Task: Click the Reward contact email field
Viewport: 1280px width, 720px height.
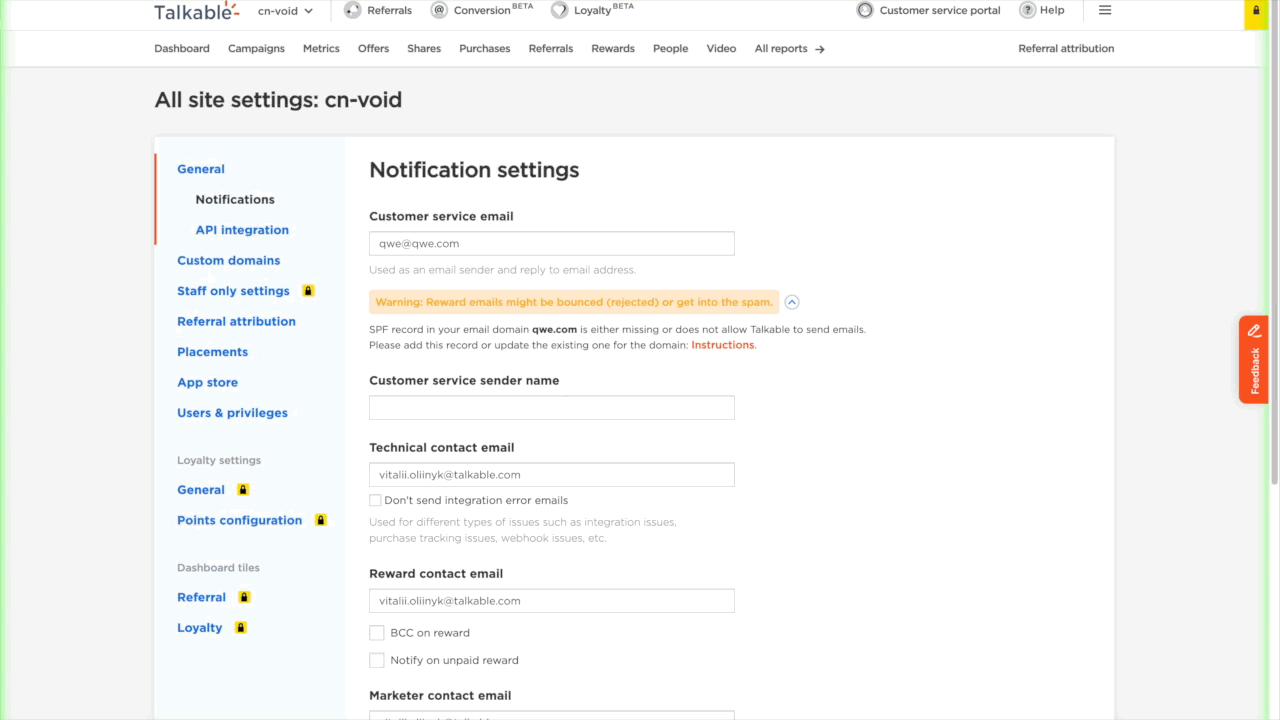Action: [x=552, y=601]
